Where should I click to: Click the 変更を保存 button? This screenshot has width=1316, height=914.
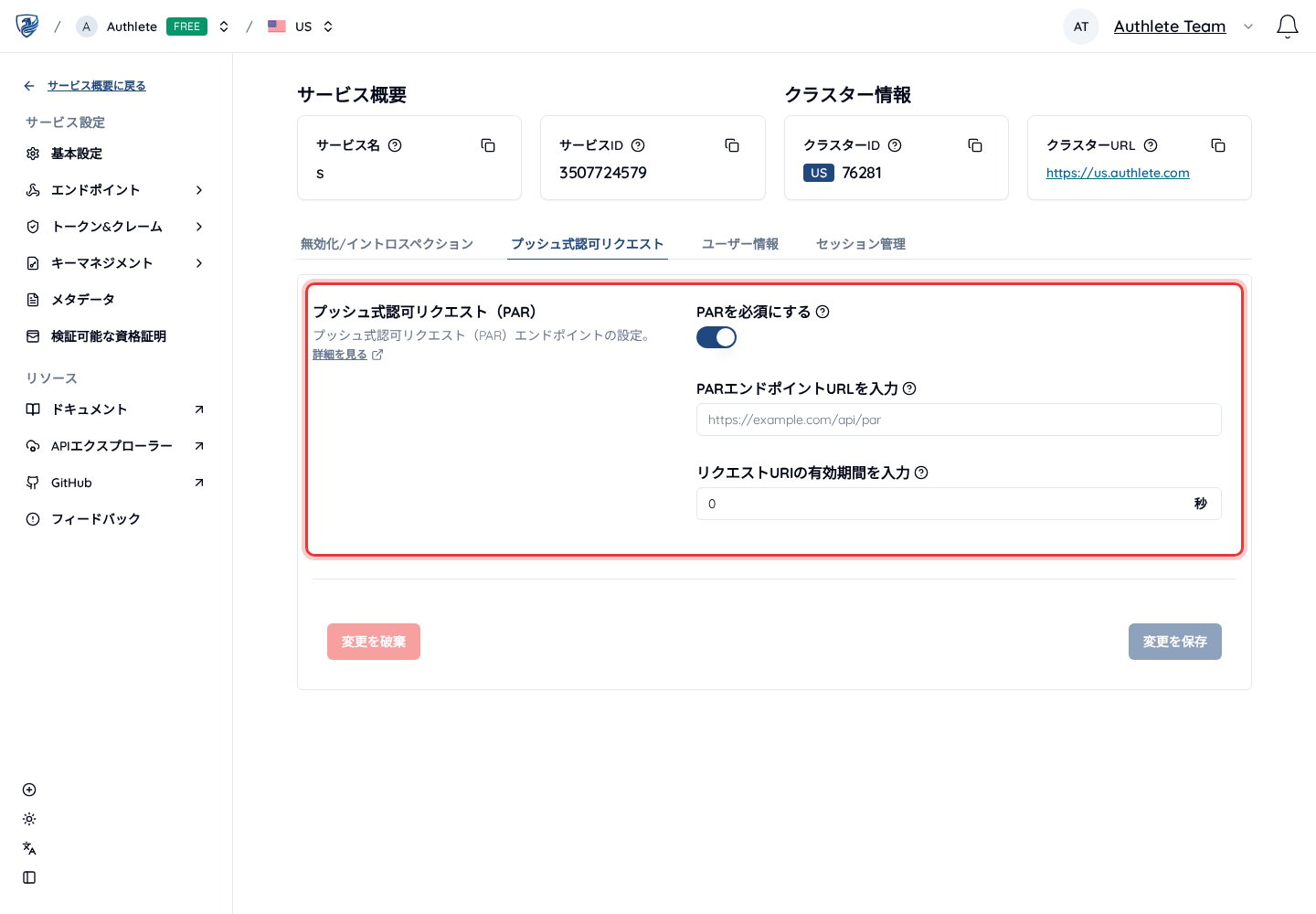pos(1175,642)
